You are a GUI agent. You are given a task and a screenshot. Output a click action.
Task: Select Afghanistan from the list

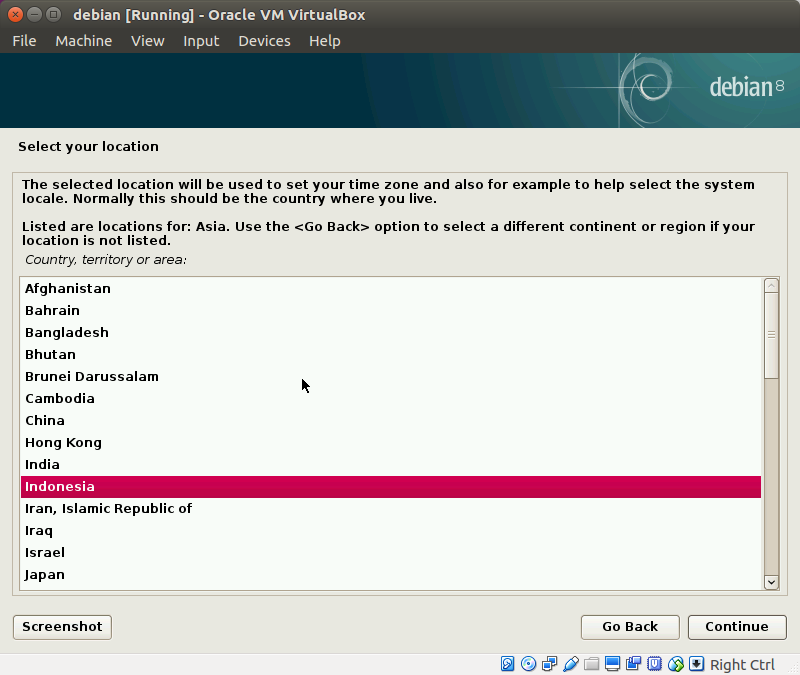pos(391,288)
